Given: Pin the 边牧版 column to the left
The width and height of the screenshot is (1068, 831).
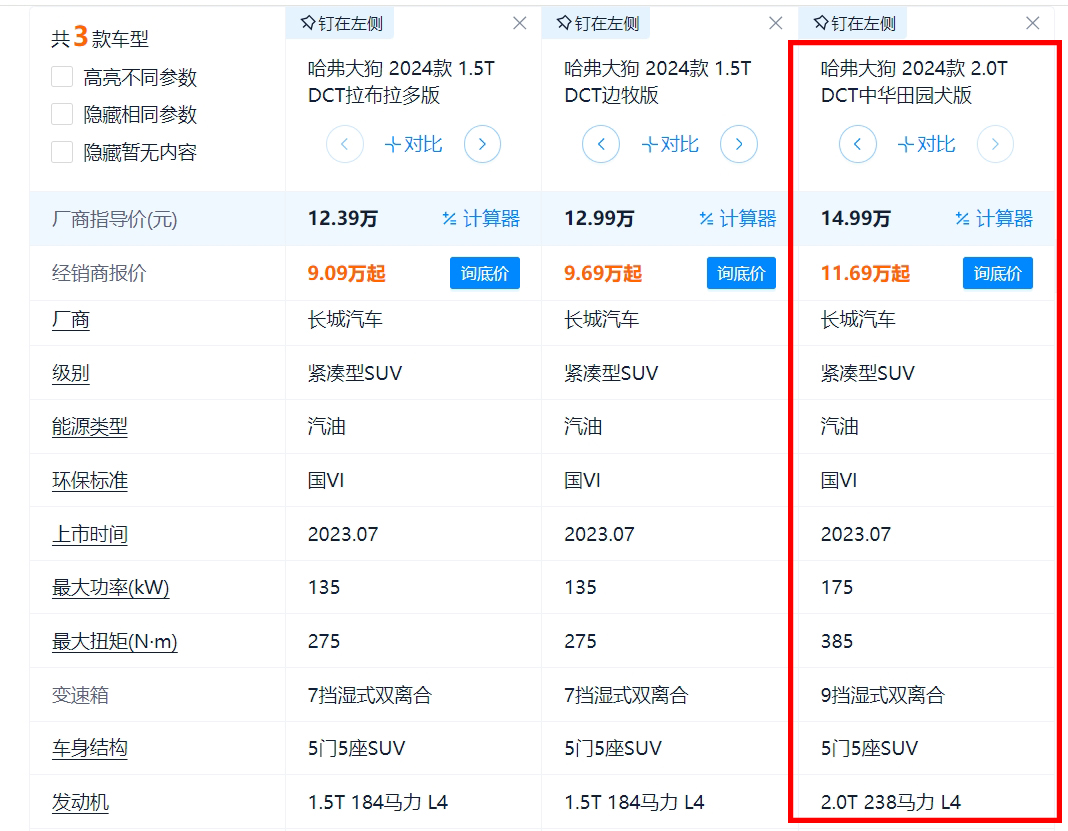Looking at the screenshot, I should [x=597, y=24].
